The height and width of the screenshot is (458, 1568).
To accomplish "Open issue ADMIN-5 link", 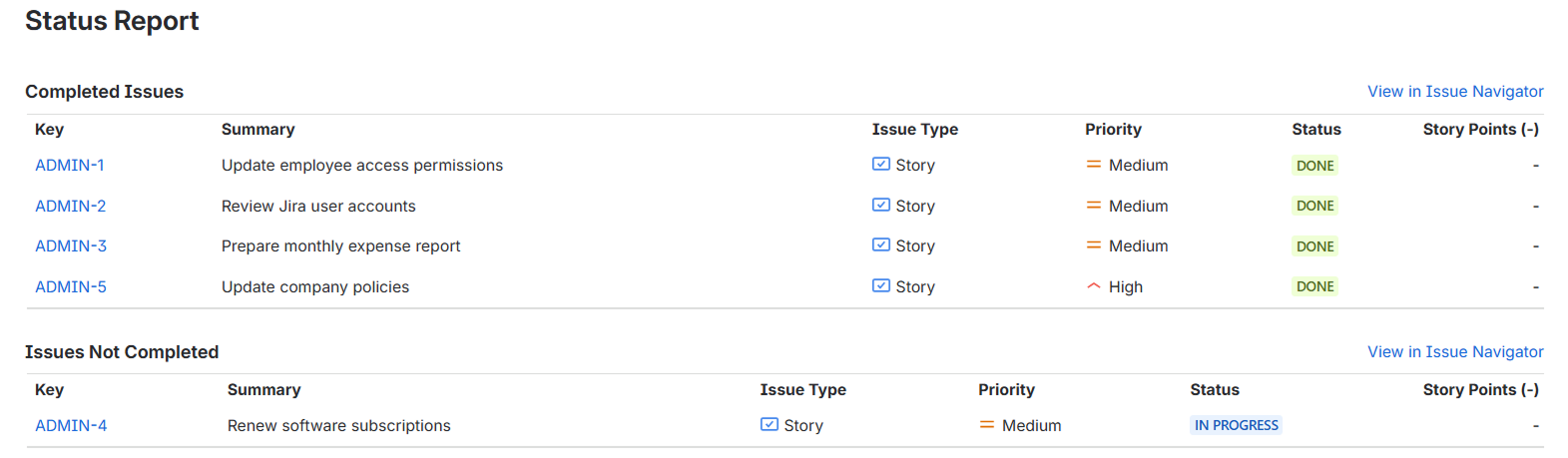I will point(71,287).
